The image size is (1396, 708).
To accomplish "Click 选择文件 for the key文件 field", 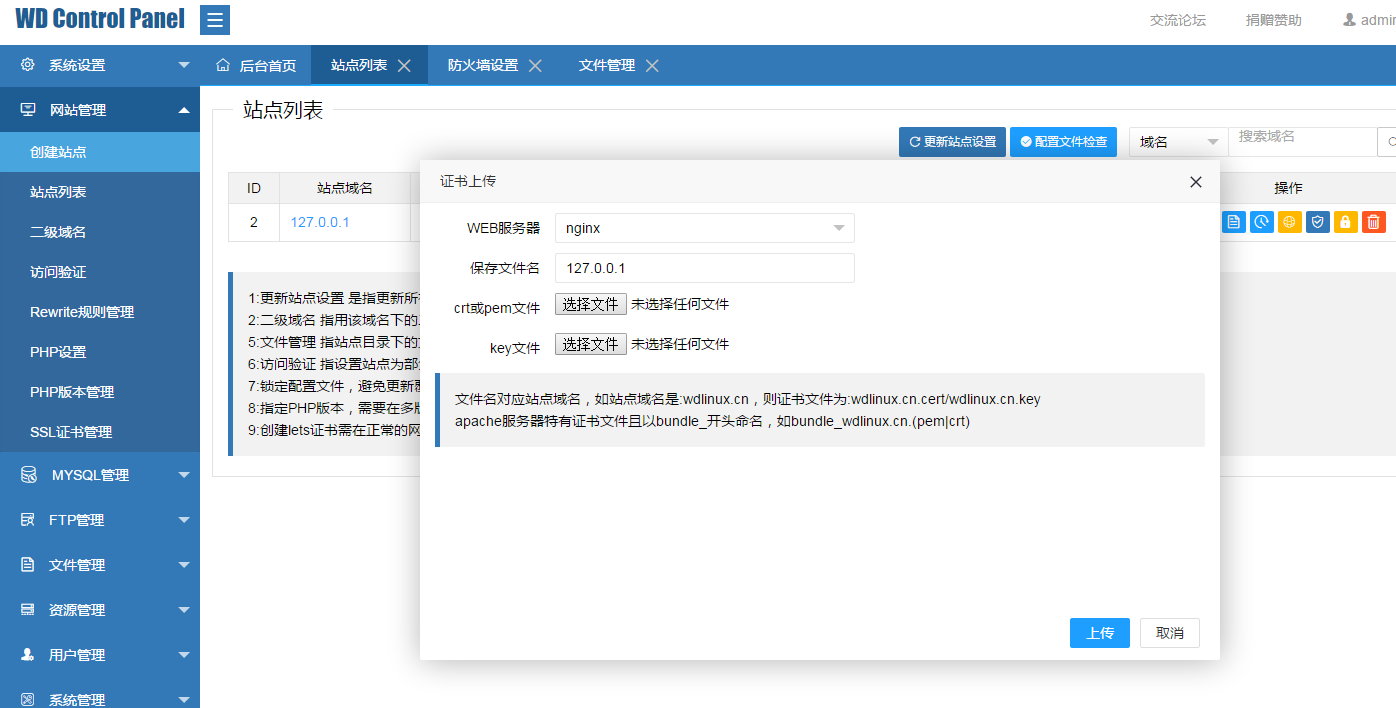I will click(x=590, y=343).
